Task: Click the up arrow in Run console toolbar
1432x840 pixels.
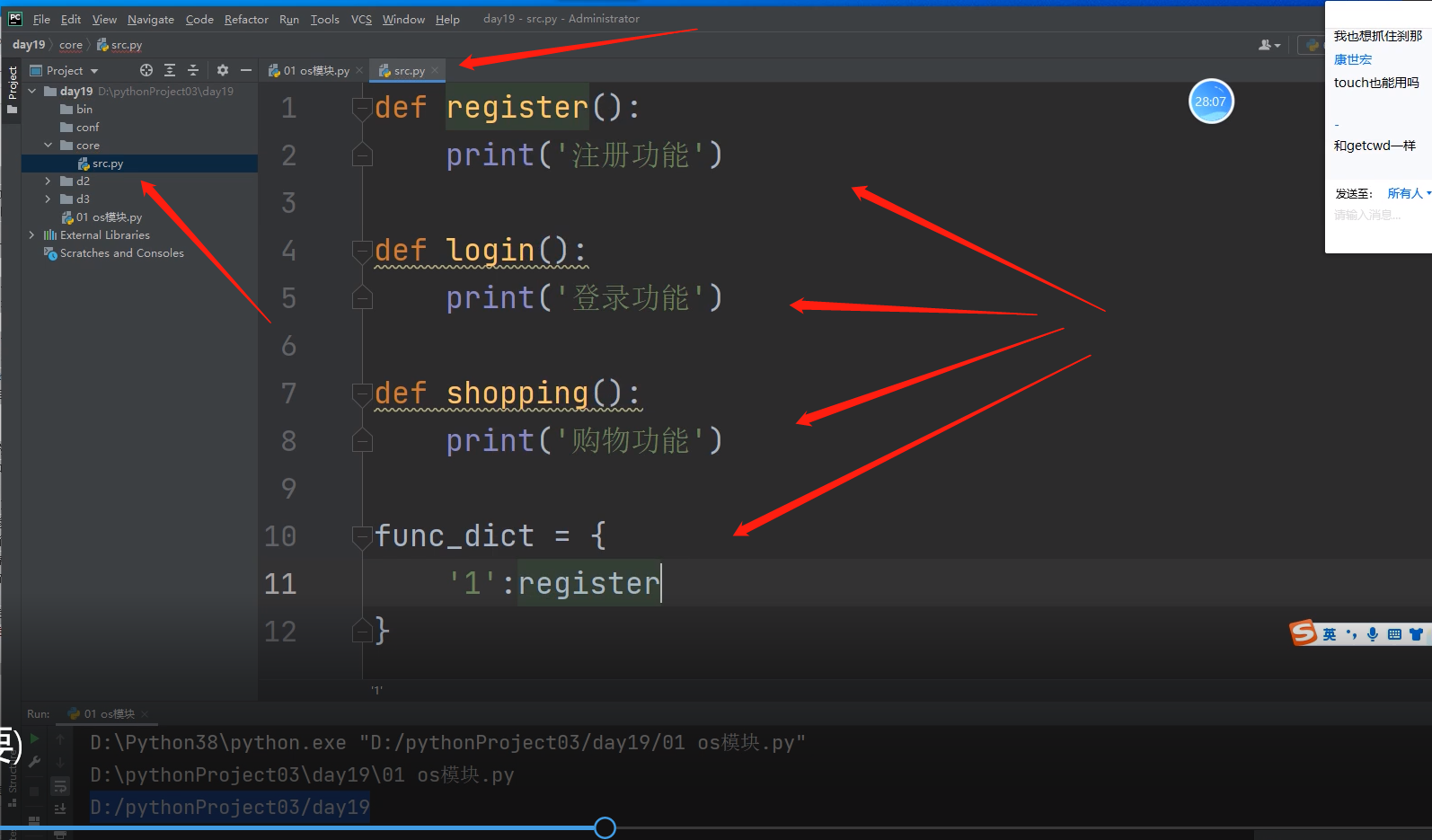Action: click(x=60, y=739)
